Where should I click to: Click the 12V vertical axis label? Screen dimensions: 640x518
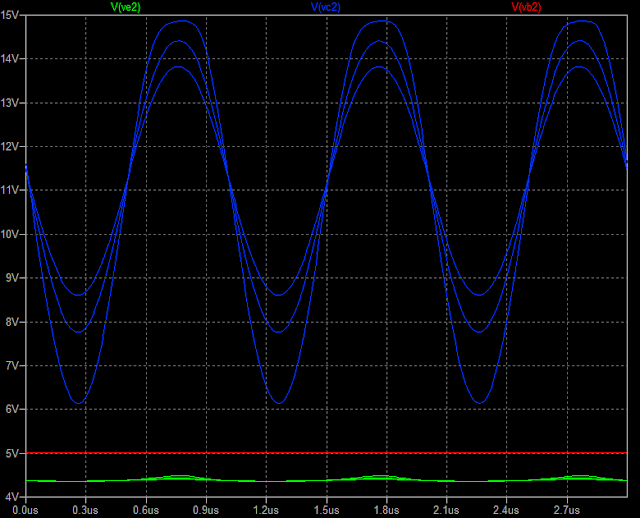pos(9,147)
